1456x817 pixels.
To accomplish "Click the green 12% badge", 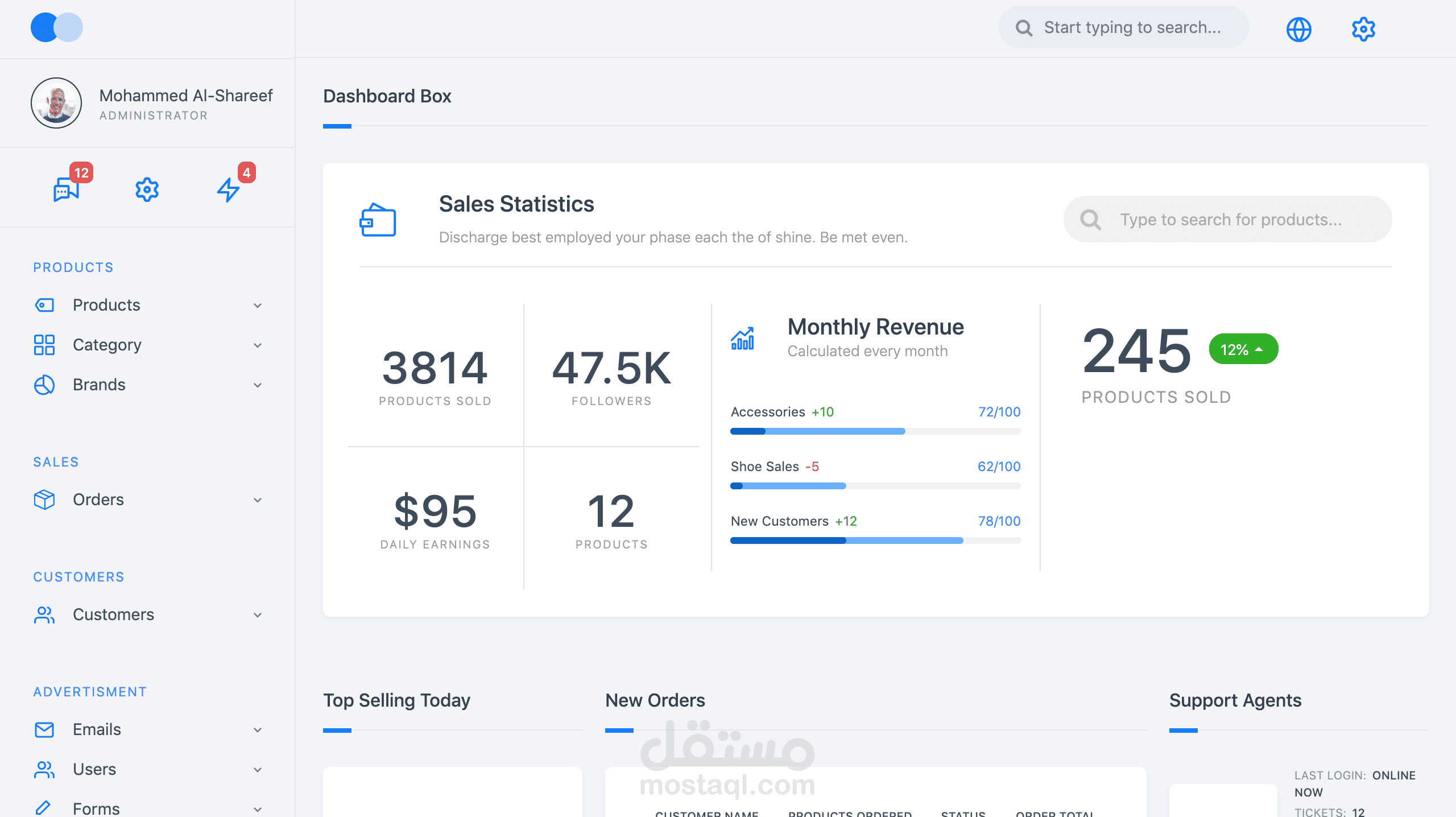I will tap(1243, 349).
